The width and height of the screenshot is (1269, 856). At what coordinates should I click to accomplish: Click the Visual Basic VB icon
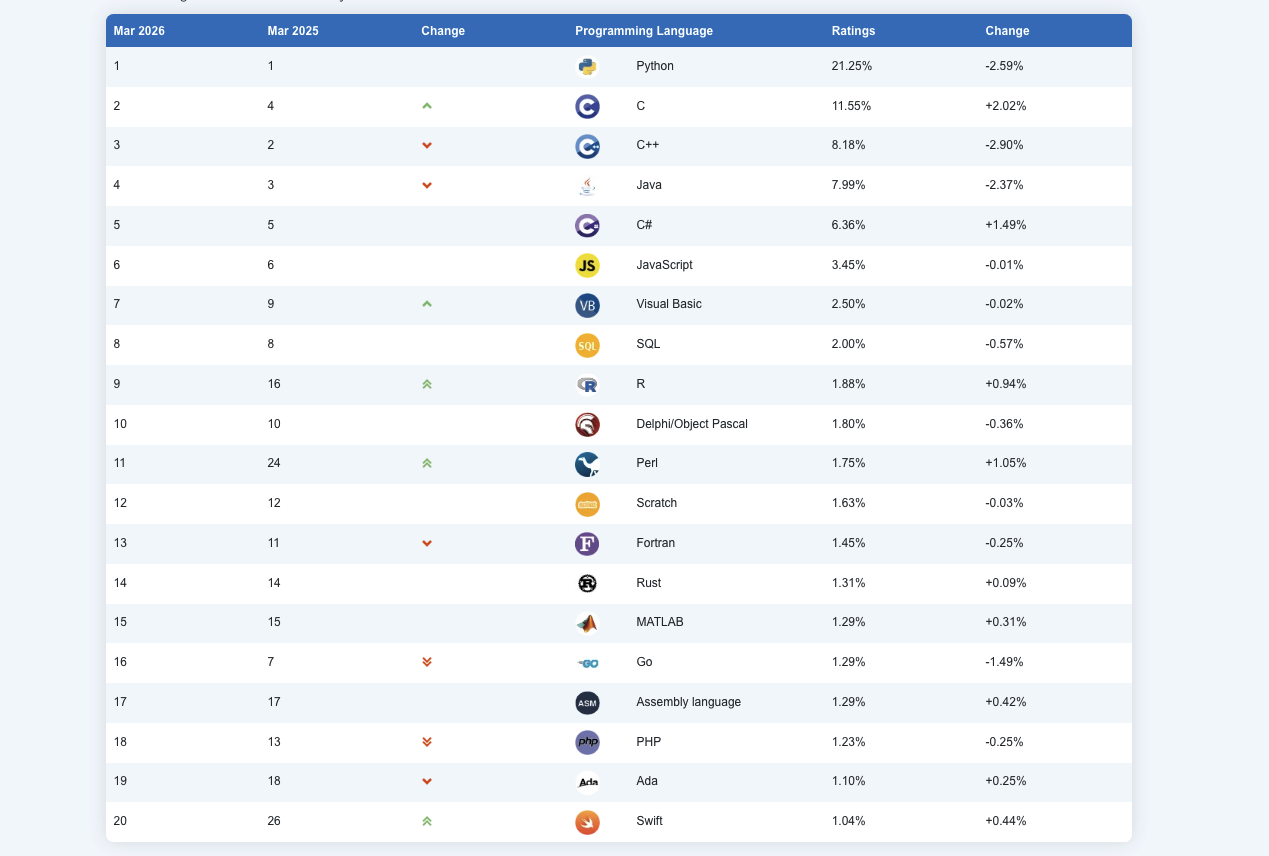588,305
